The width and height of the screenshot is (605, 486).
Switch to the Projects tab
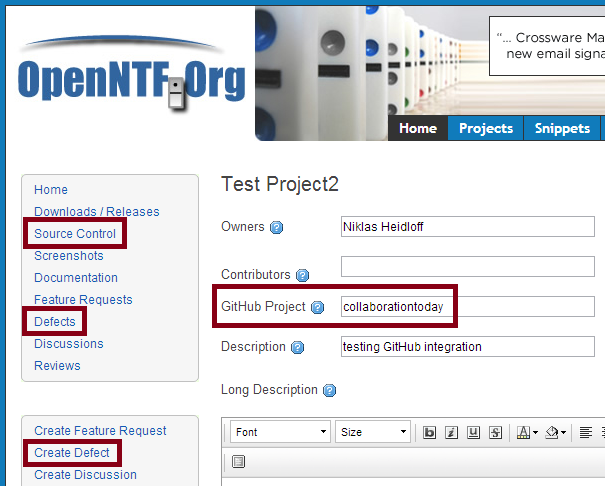[x=486, y=128]
